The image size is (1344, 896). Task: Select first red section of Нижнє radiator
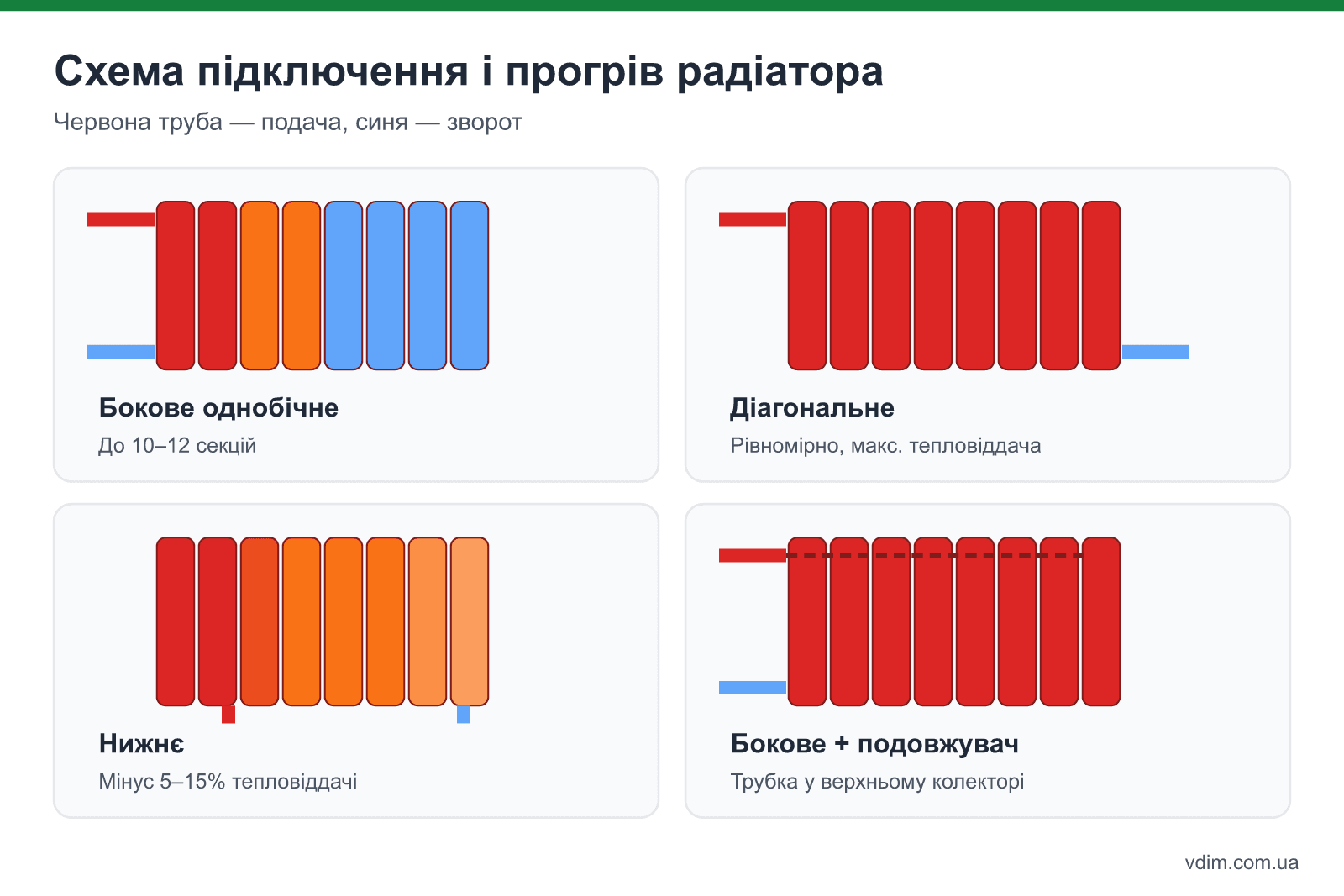[176, 621]
